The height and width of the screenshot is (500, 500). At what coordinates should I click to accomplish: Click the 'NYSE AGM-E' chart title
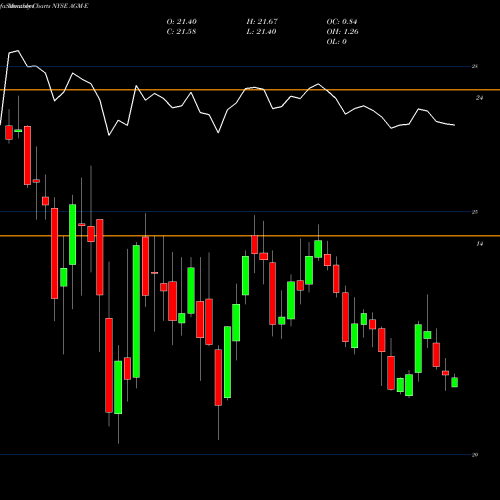tap(70, 6)
